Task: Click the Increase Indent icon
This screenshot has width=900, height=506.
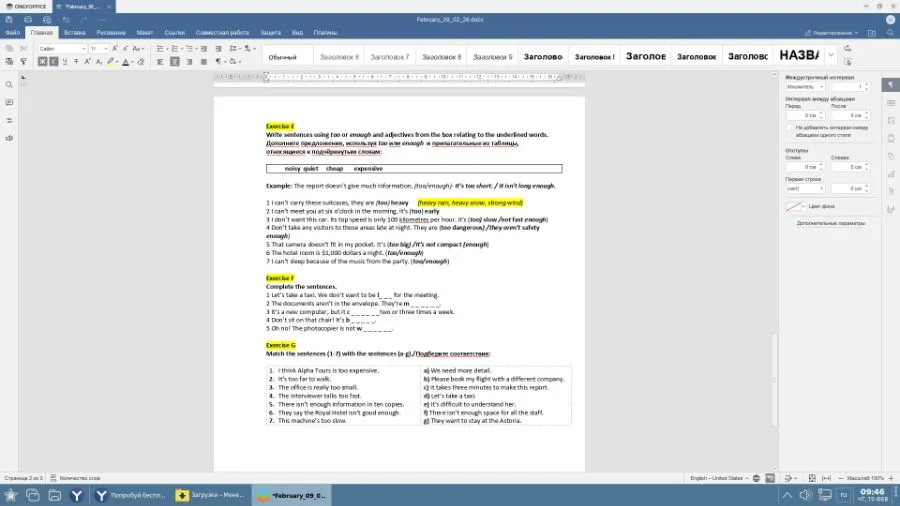Action: pos(218,49)
